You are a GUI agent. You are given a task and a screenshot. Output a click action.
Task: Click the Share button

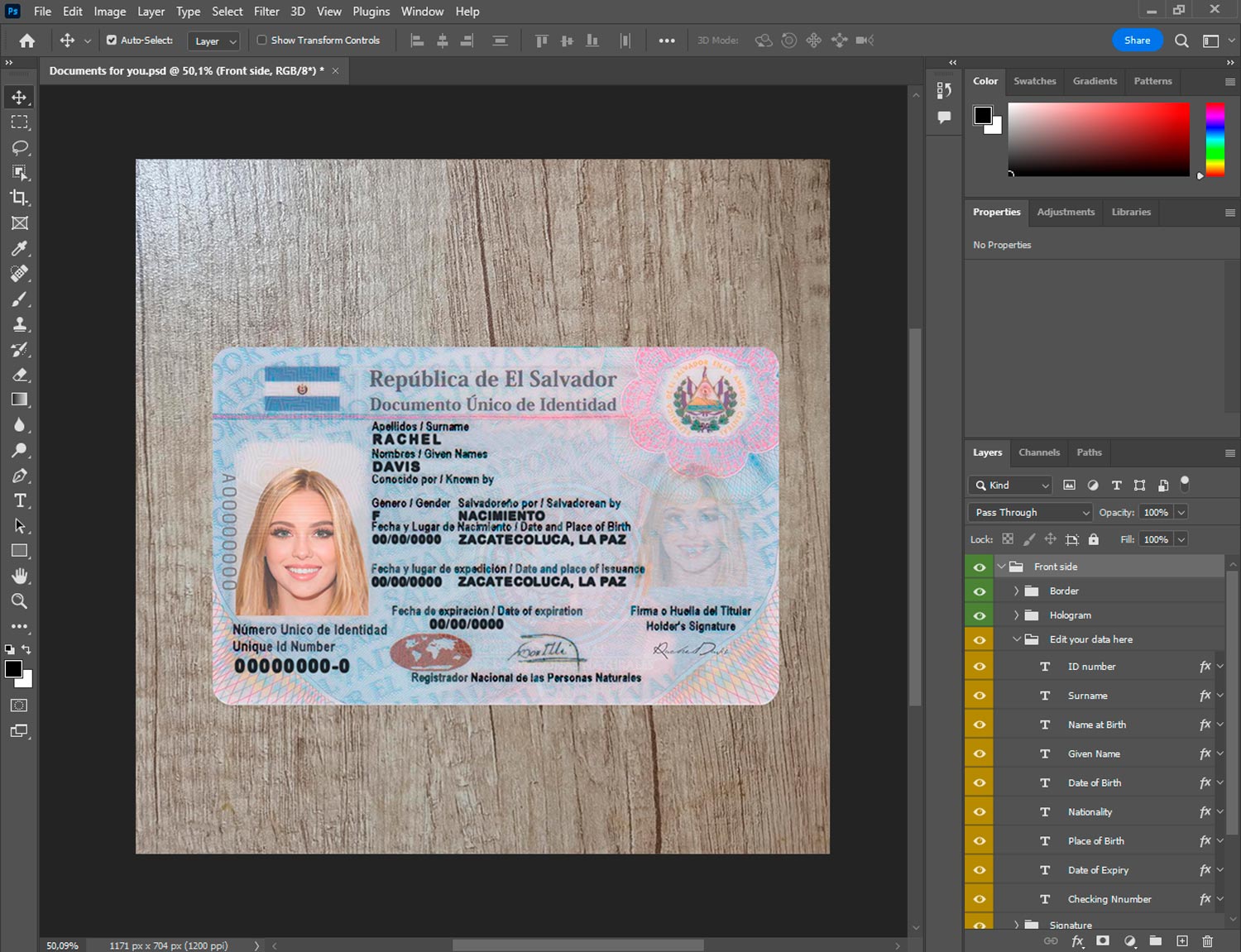[x=1137, y=40]
